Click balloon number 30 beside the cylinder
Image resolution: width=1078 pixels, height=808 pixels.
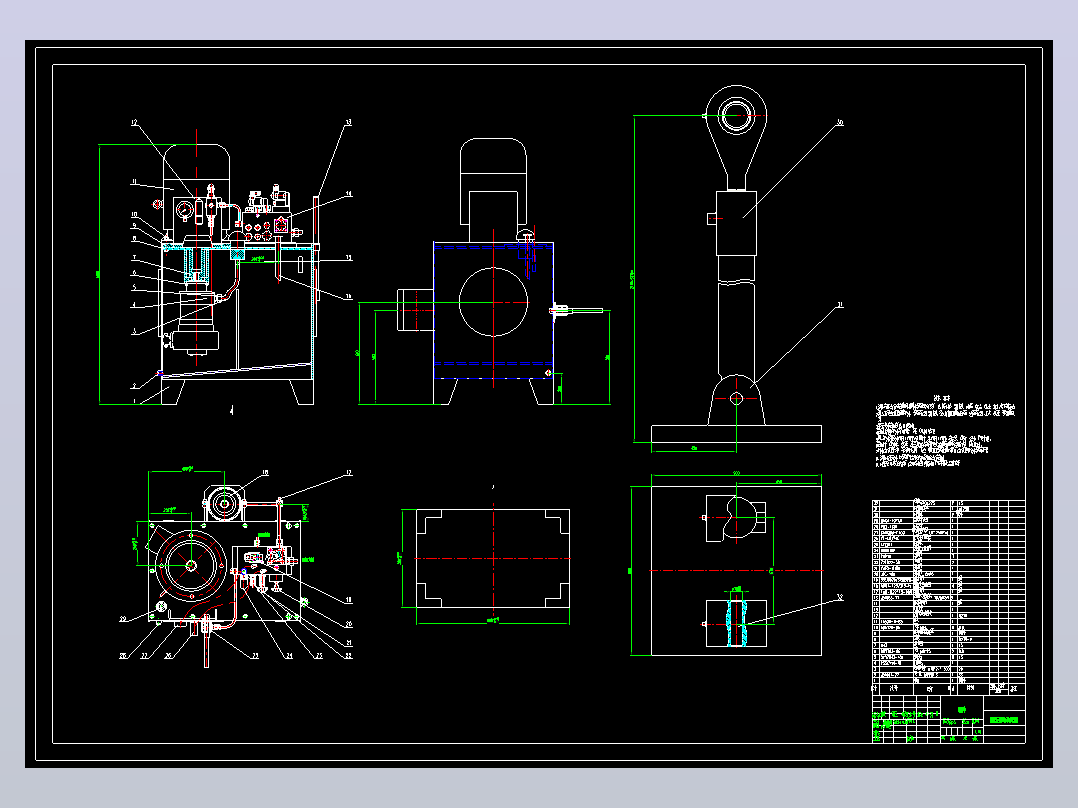click(x=839, y=123)
